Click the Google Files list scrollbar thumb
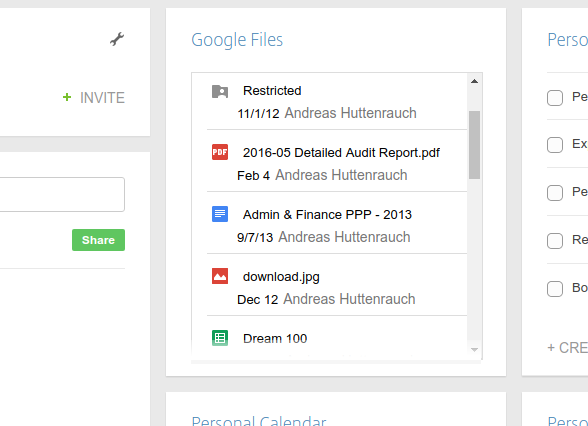This screenshot has width=588, height=426. 474,145
